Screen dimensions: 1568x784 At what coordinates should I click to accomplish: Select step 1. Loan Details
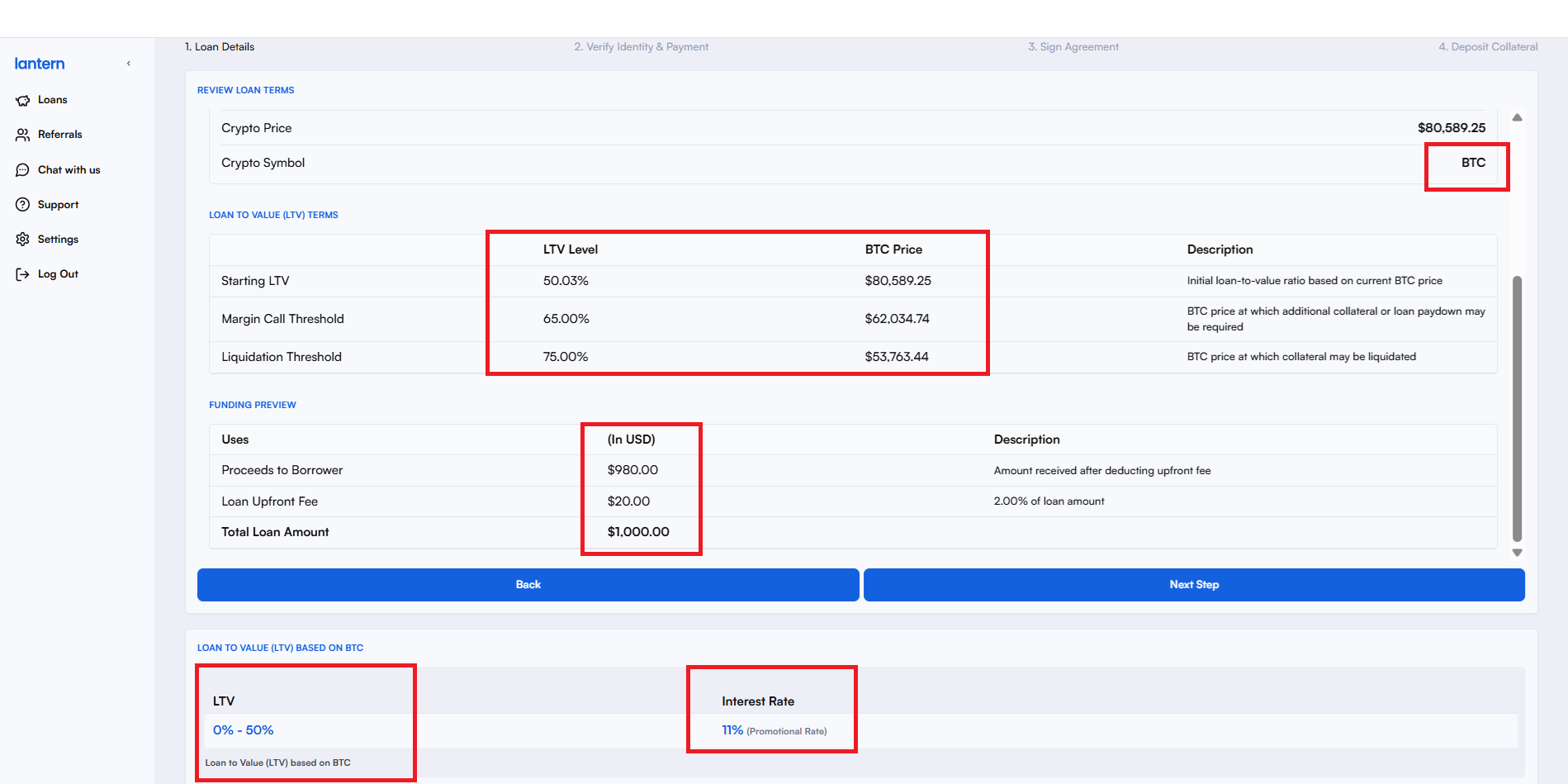click(x=220, y=47)
